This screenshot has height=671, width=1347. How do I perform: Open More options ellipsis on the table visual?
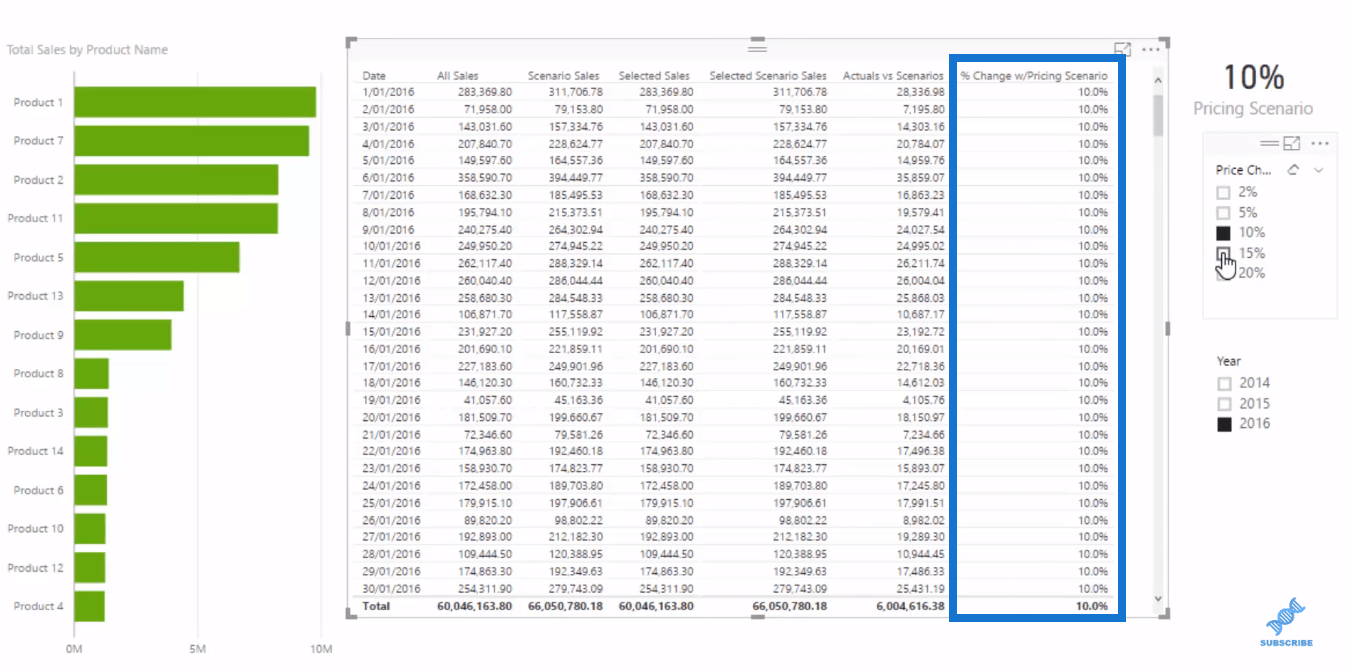1151,49
